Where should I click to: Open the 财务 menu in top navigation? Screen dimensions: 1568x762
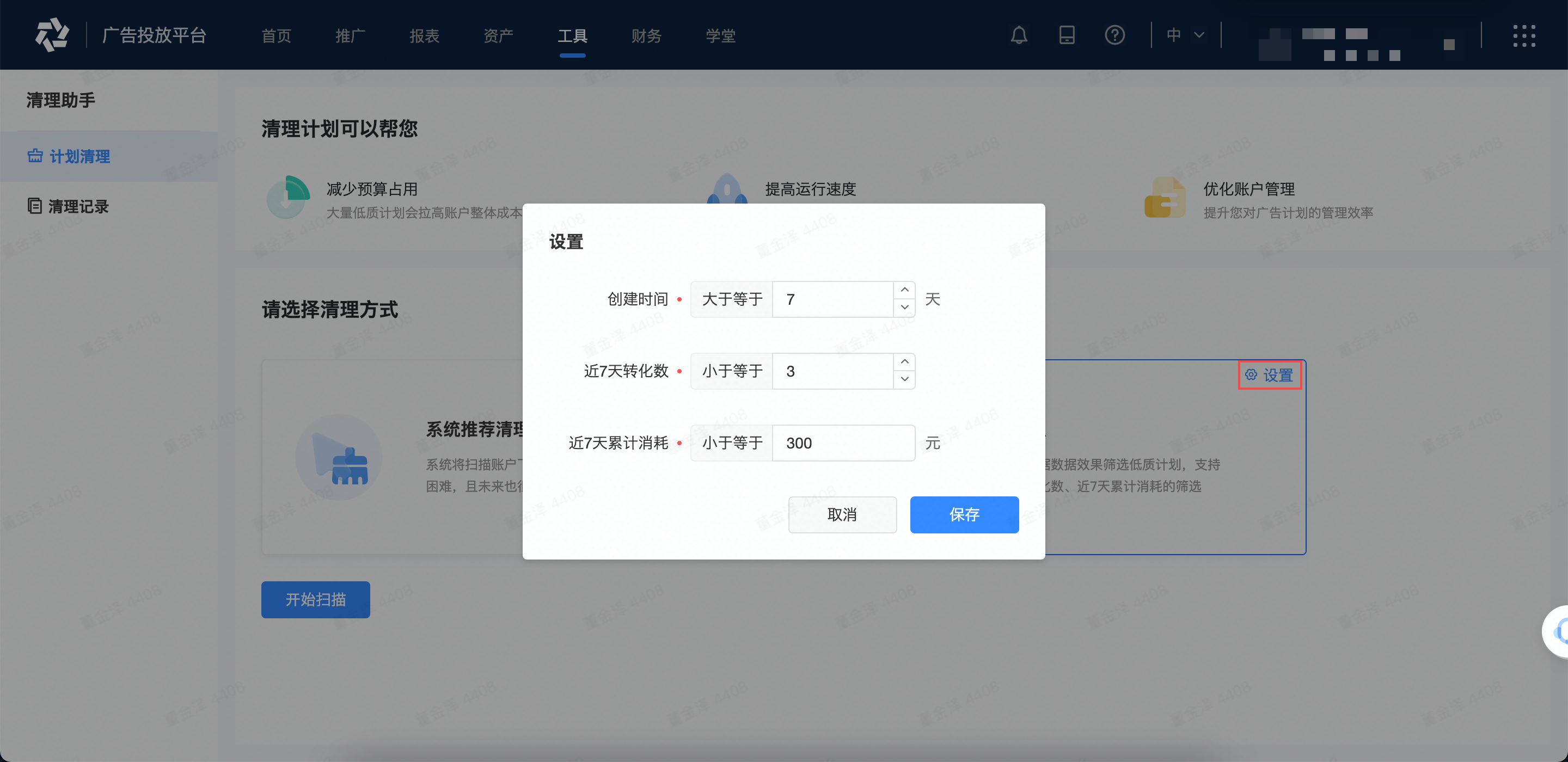pos(646,36)
